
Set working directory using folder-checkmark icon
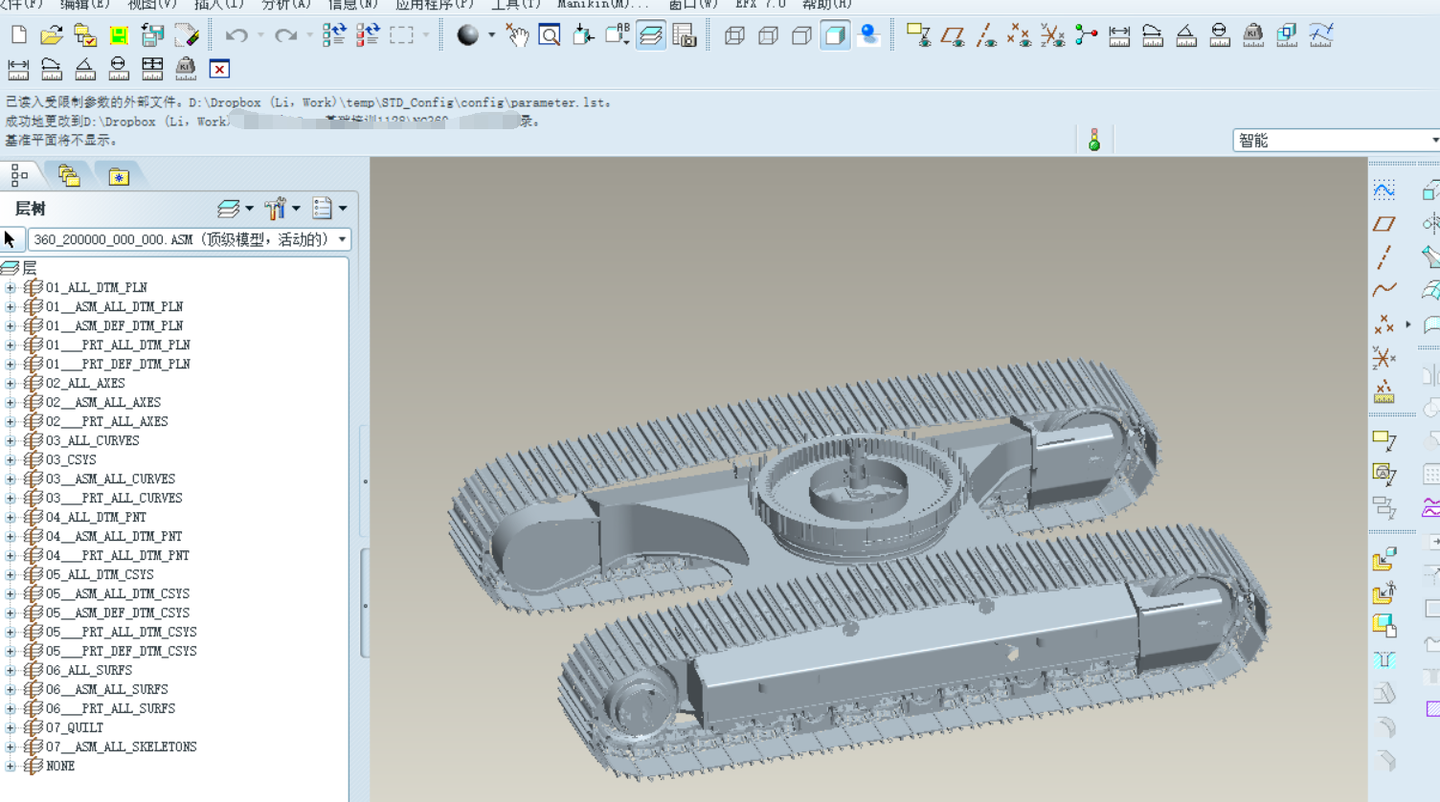(x=85, y=36)
